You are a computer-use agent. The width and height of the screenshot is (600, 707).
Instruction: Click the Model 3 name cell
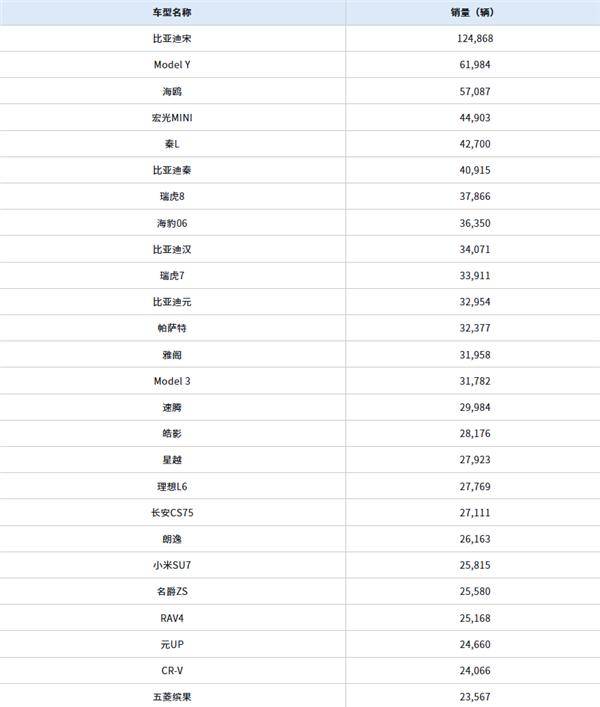[172, 381]
